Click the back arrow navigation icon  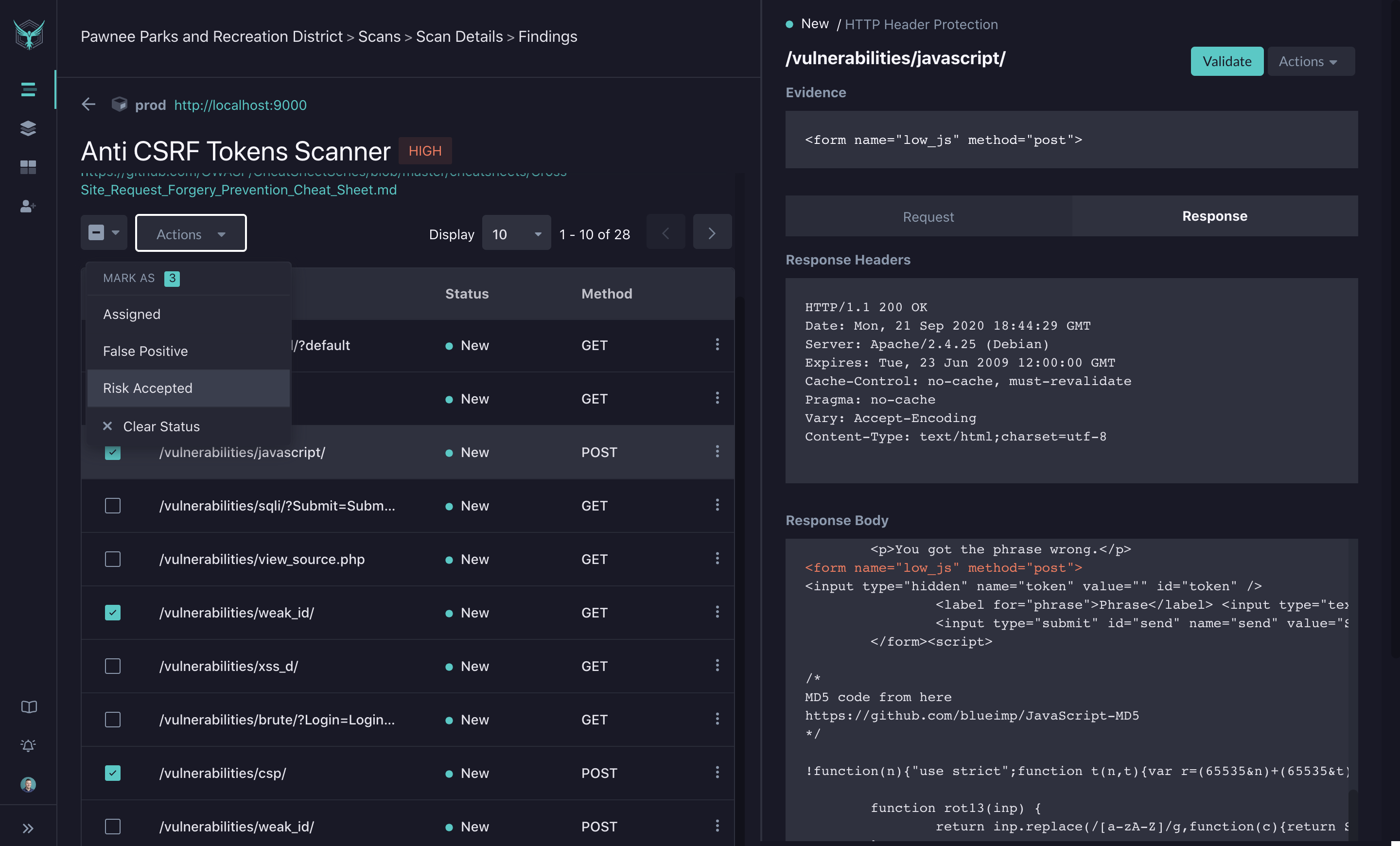[x=87, y=104]
